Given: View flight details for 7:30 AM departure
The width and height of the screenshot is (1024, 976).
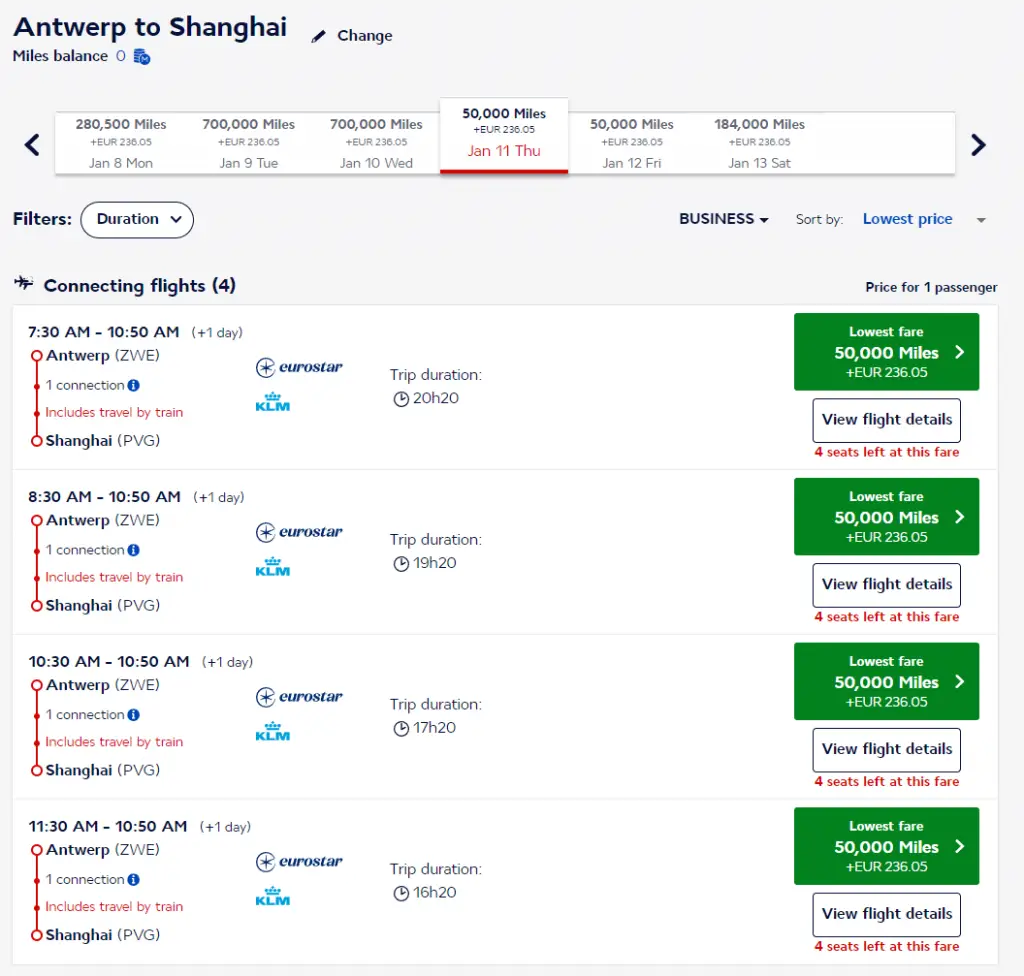Looking at the screenshot, I should [886, 420].
